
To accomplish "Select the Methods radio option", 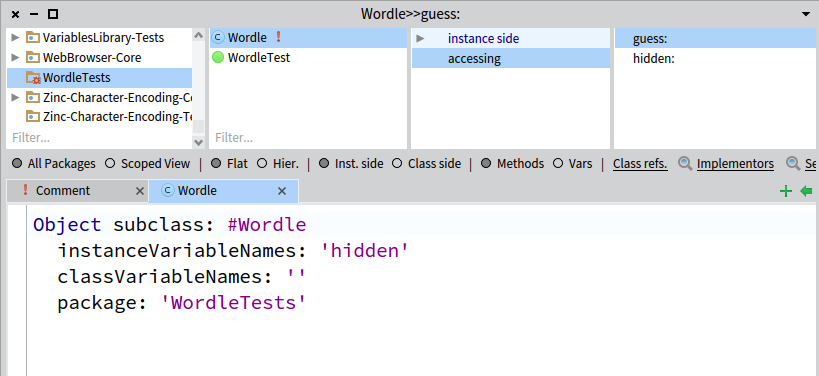I will point(486,163).
